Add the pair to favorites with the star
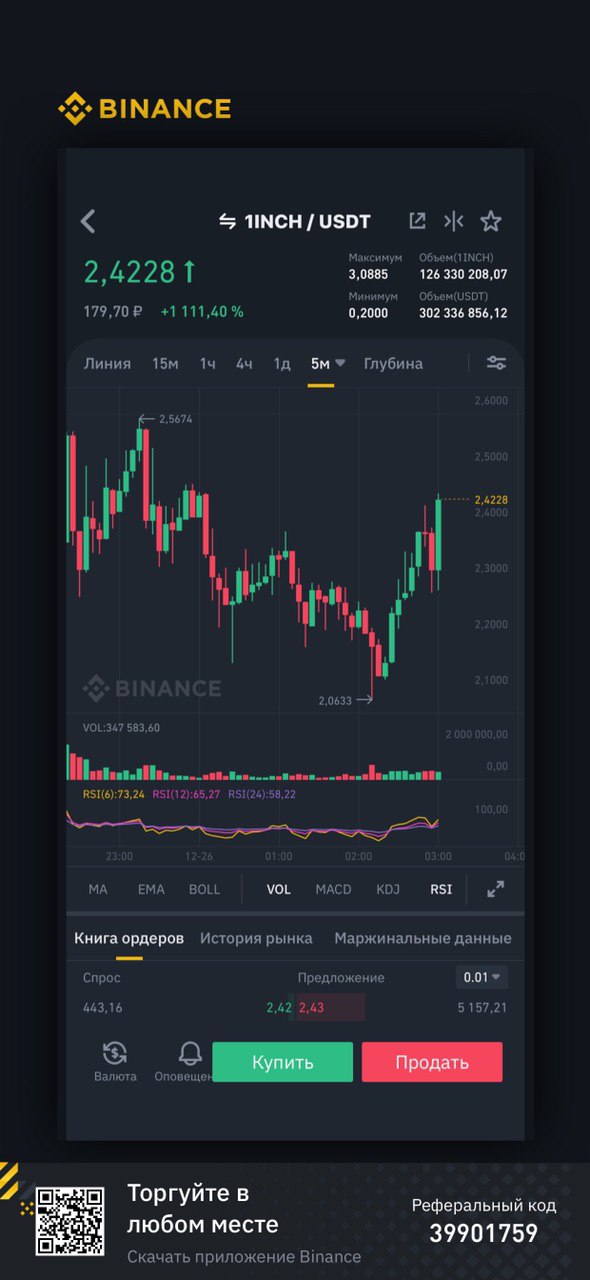The height and width of the screenshot is (1280, 590). (491, 221)
